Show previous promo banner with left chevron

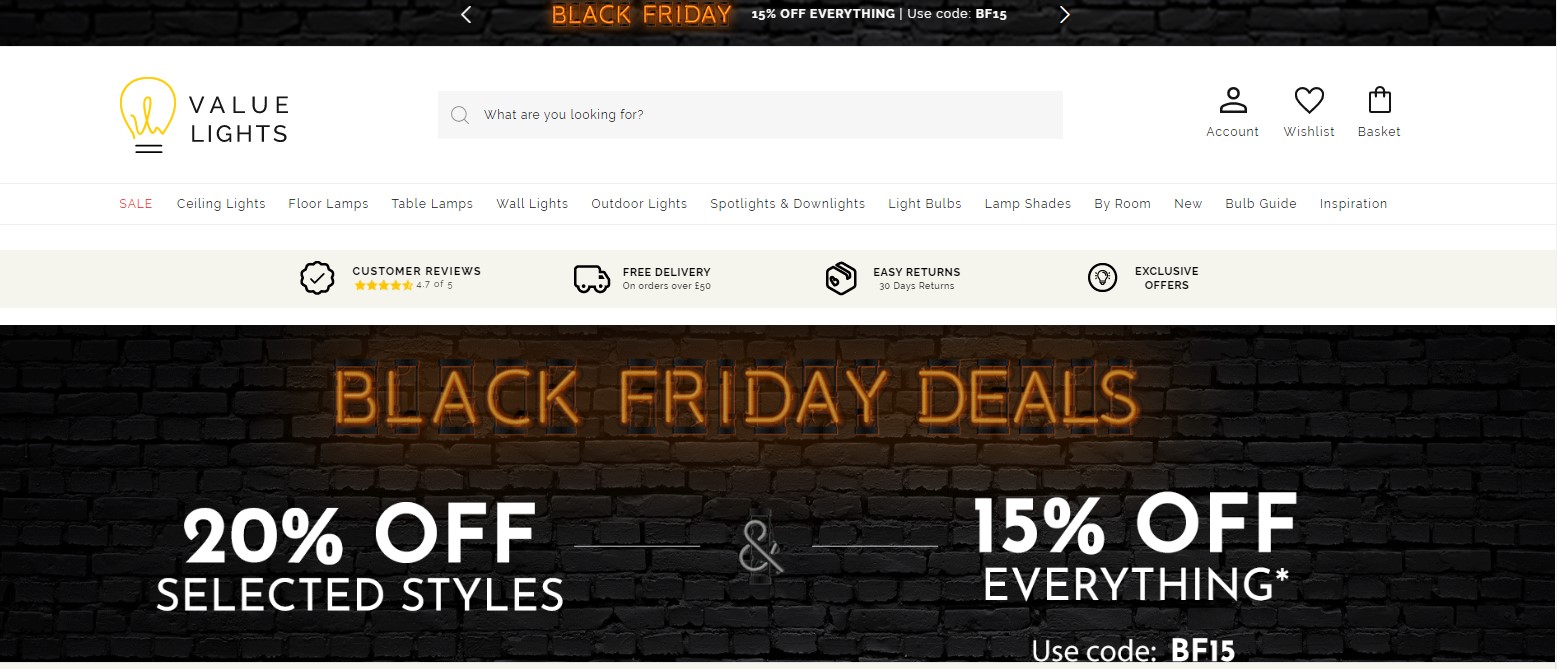[x=466, y=14]
